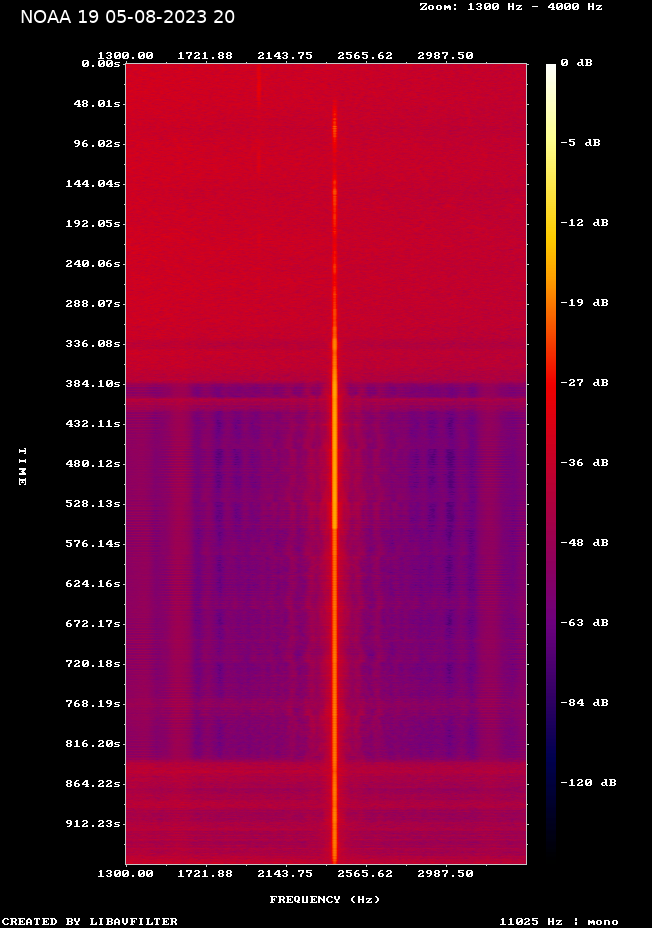Click the 384.10s time axis marker

click(93, 384)
